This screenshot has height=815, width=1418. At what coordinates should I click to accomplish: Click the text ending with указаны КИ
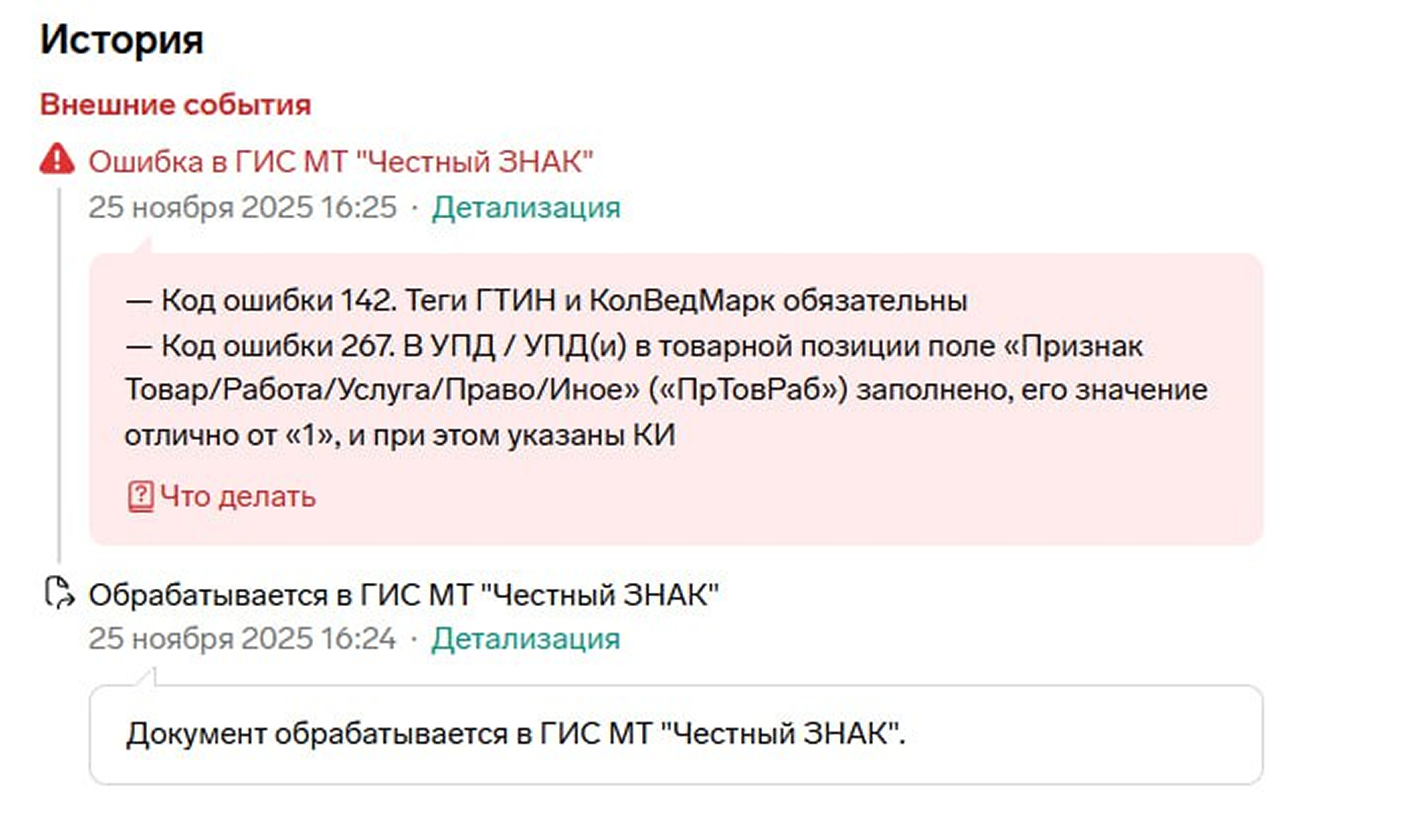[x=400, y=436]
